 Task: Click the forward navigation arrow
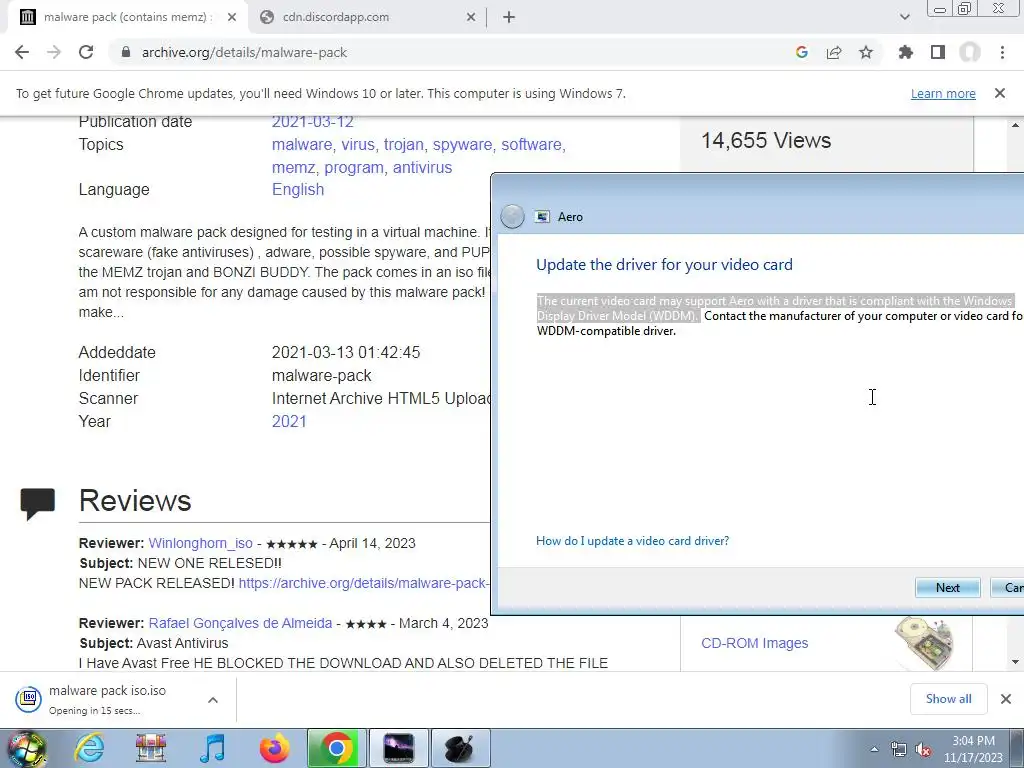tap(54, 52)
